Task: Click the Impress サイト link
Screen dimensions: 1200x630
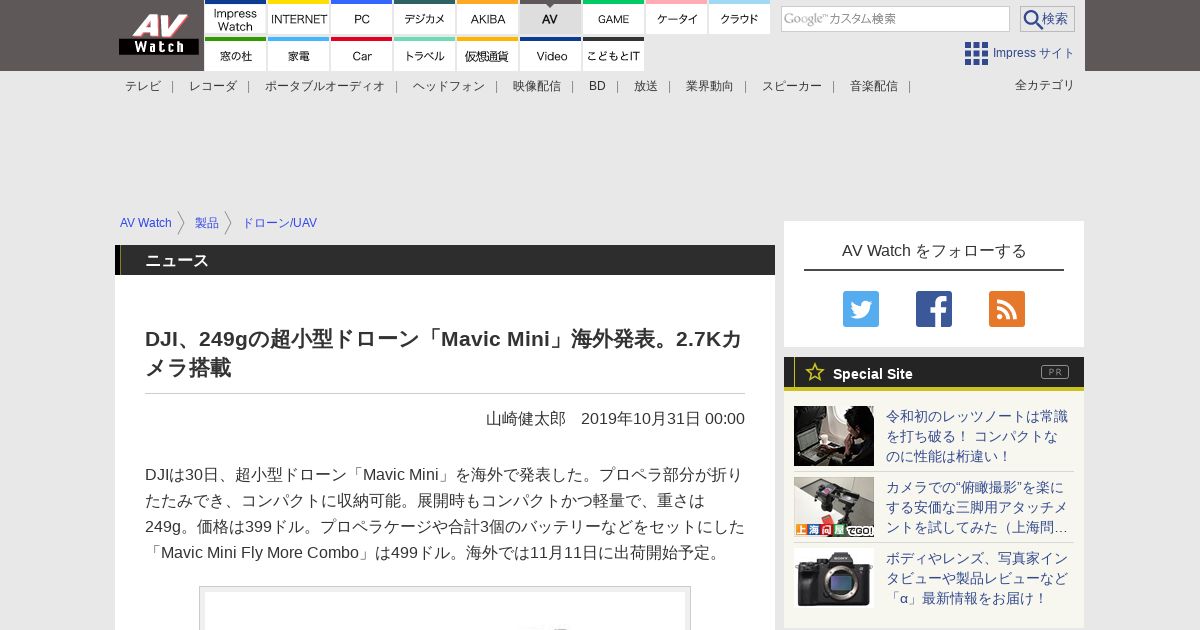Action: 1034,53
